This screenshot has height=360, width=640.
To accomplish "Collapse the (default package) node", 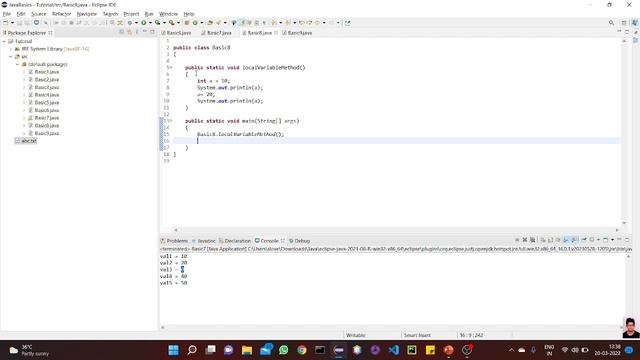I will tap(18, 64).
